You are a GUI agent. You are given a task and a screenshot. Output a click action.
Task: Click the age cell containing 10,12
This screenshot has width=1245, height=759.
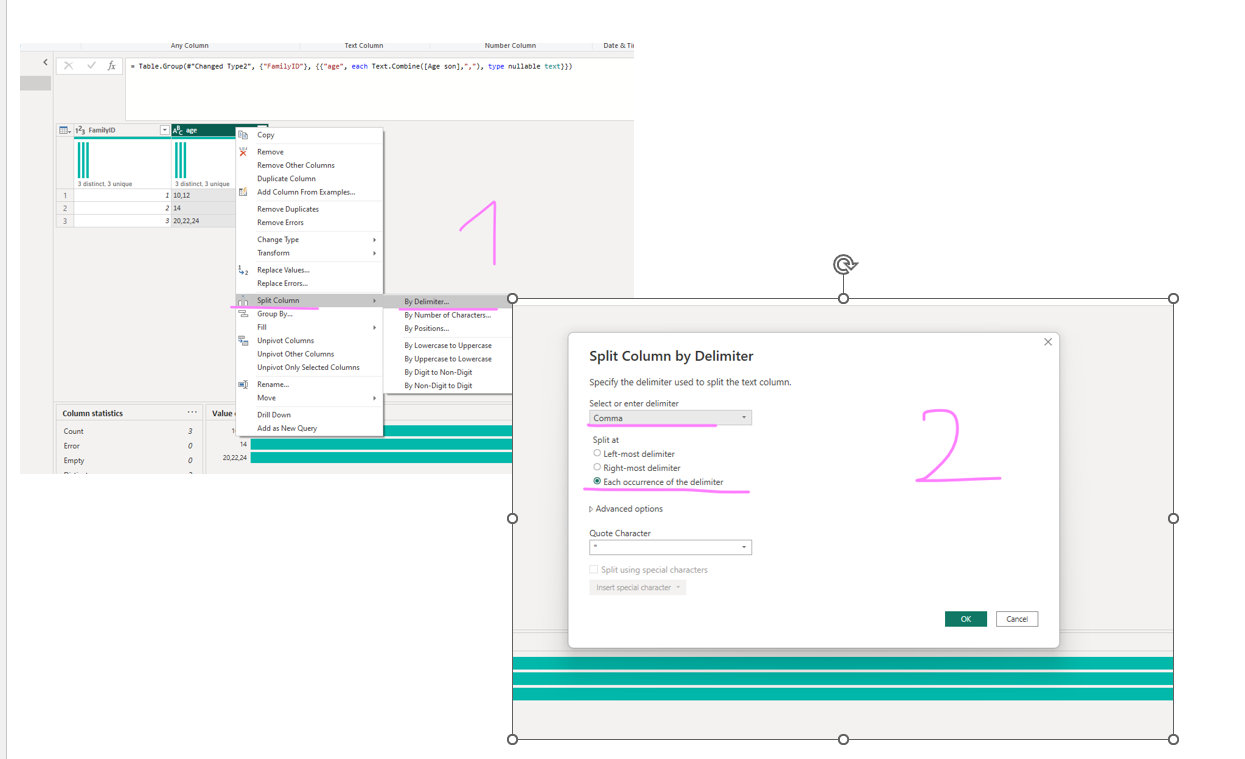[203, 195]
